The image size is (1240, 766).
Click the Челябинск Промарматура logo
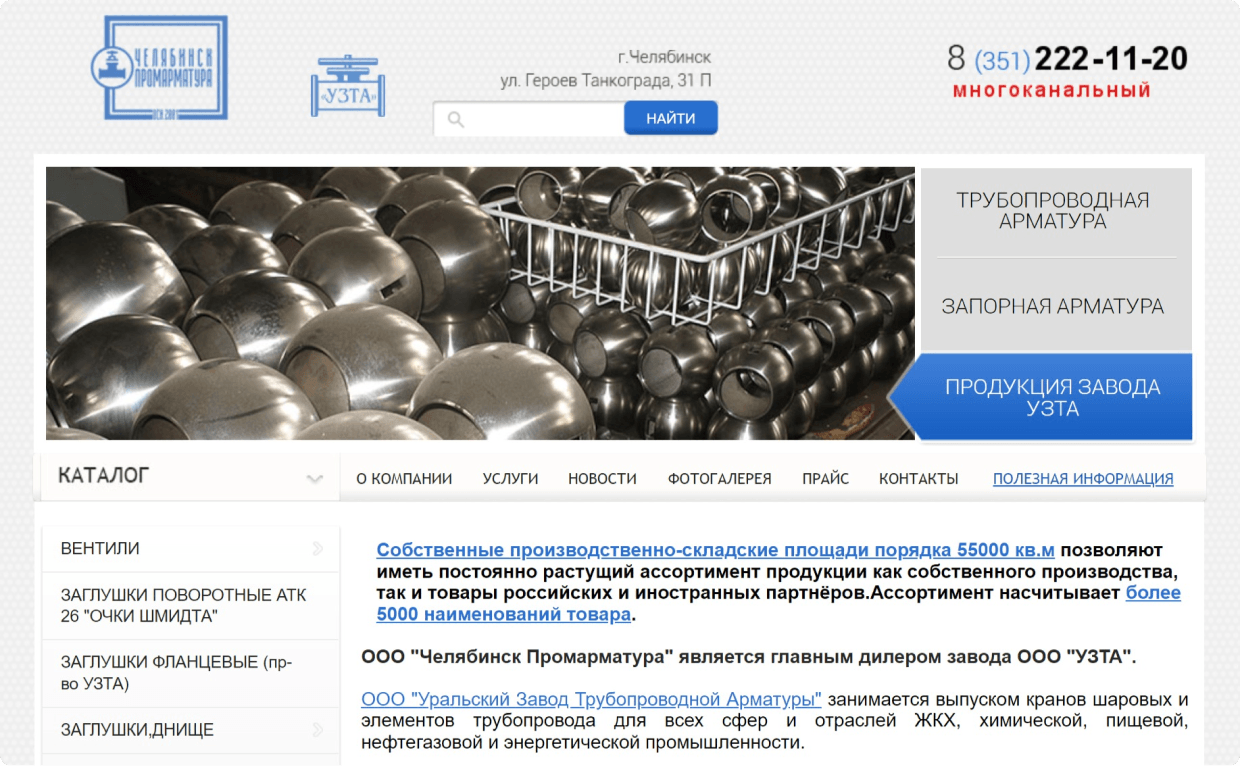[159, 68]
